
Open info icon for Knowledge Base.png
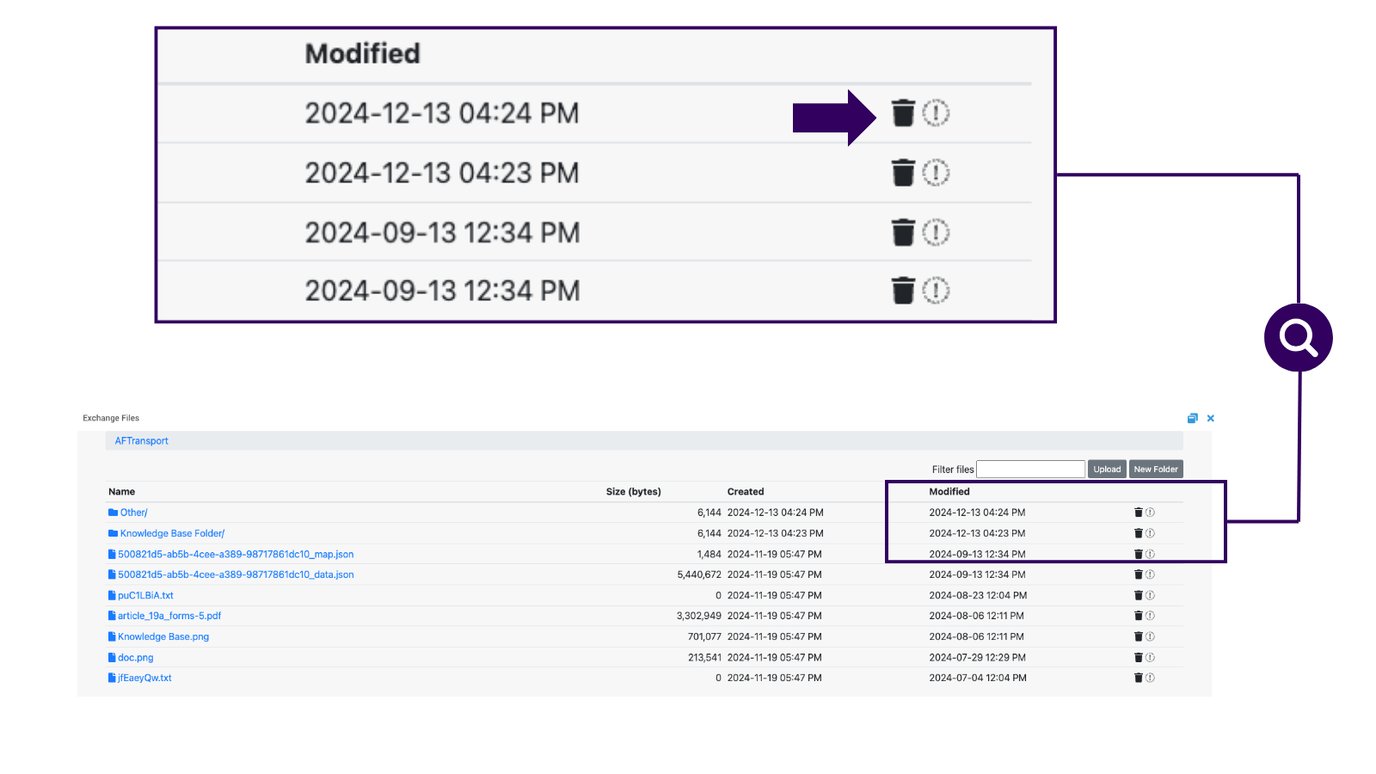tap(1149, 636)
